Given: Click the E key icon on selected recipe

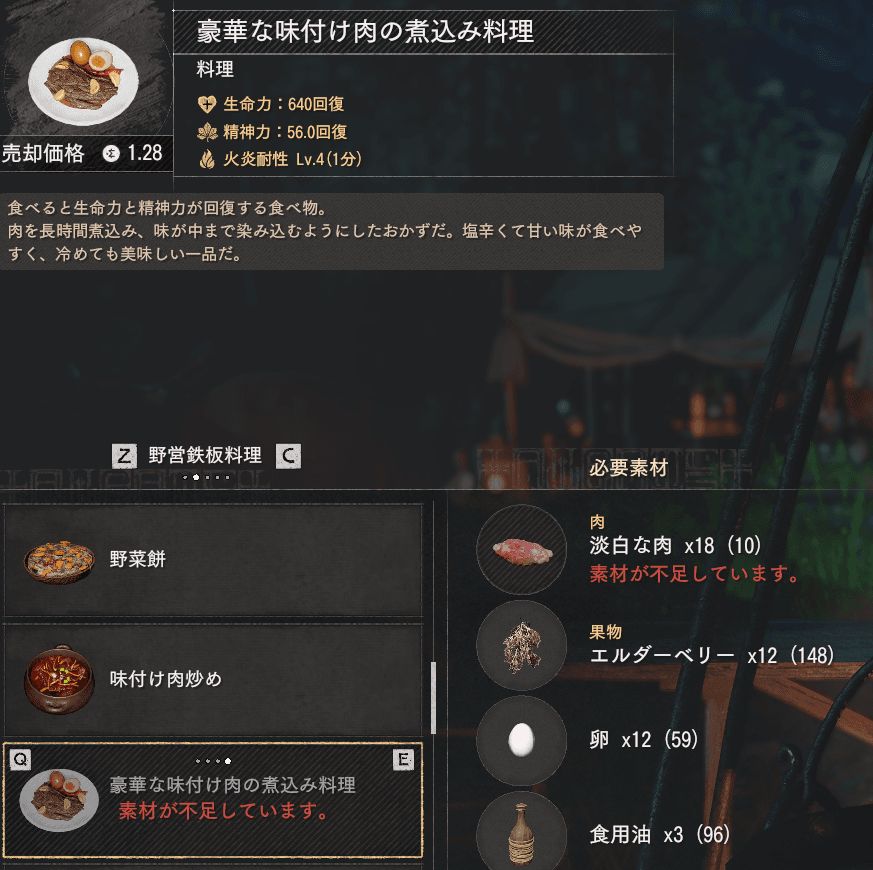Looking at the screenshot, I should pyautogui.click(x=403, y=759).
